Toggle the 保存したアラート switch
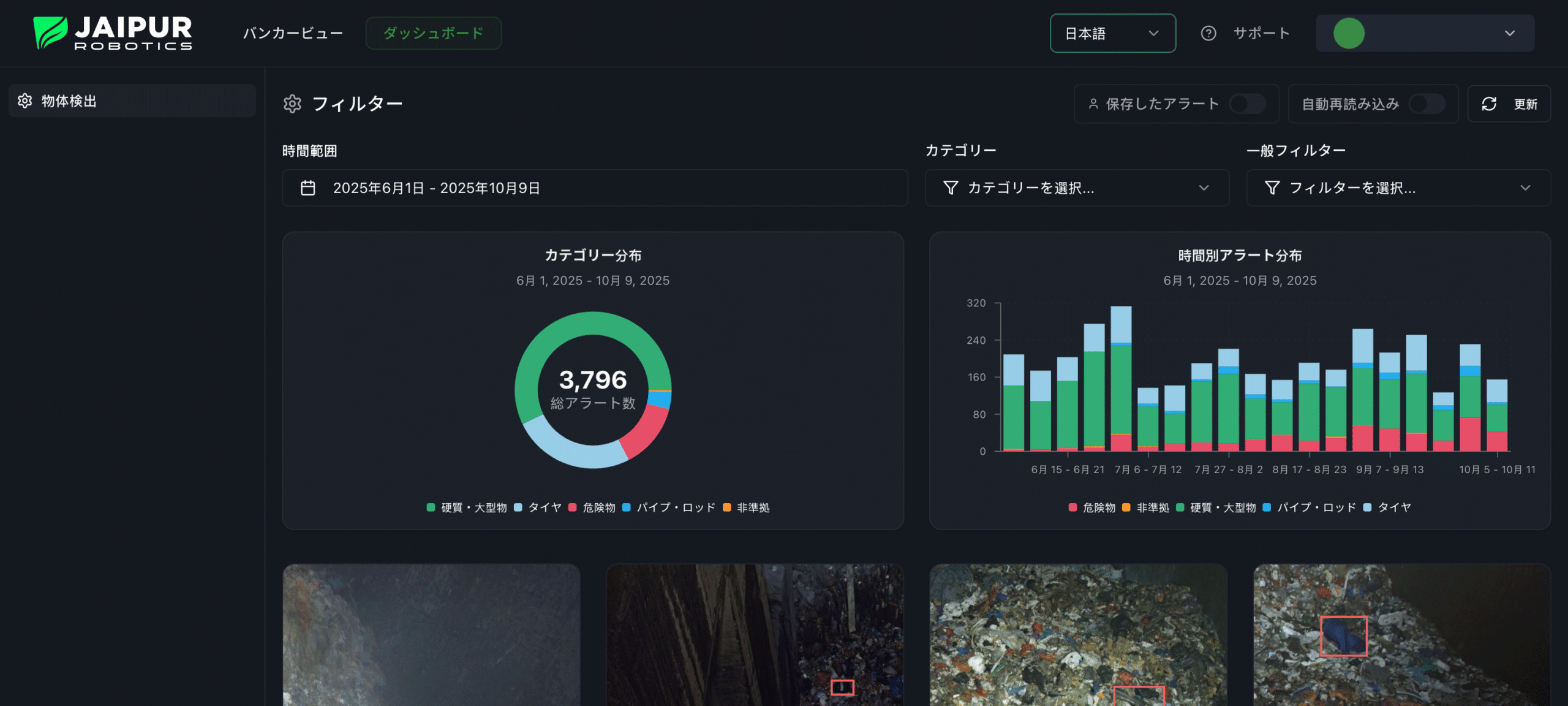The image size is (1568, 706). 1247,104
